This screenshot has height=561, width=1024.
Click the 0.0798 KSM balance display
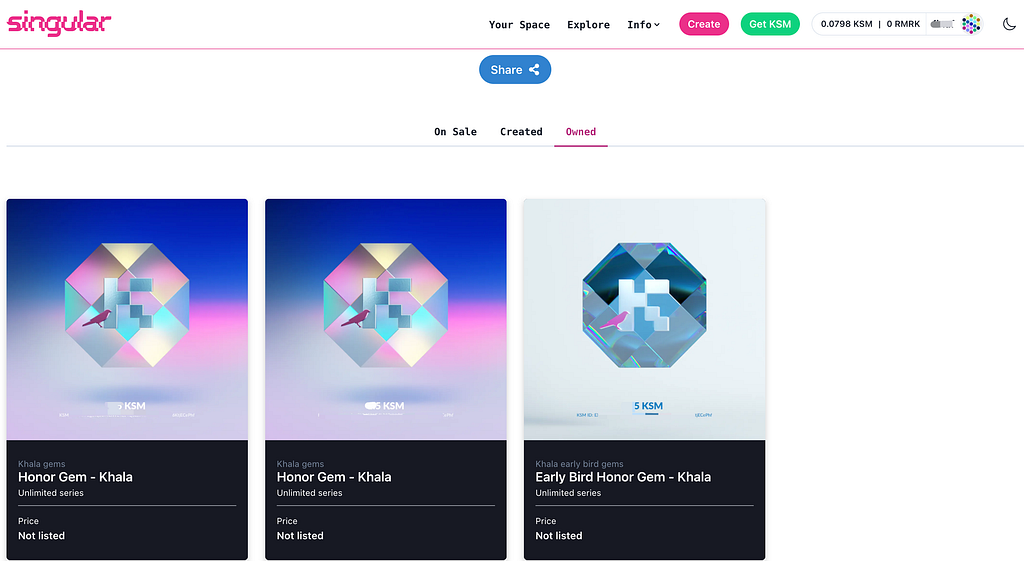pyautogui.click(x=846, y=24)
